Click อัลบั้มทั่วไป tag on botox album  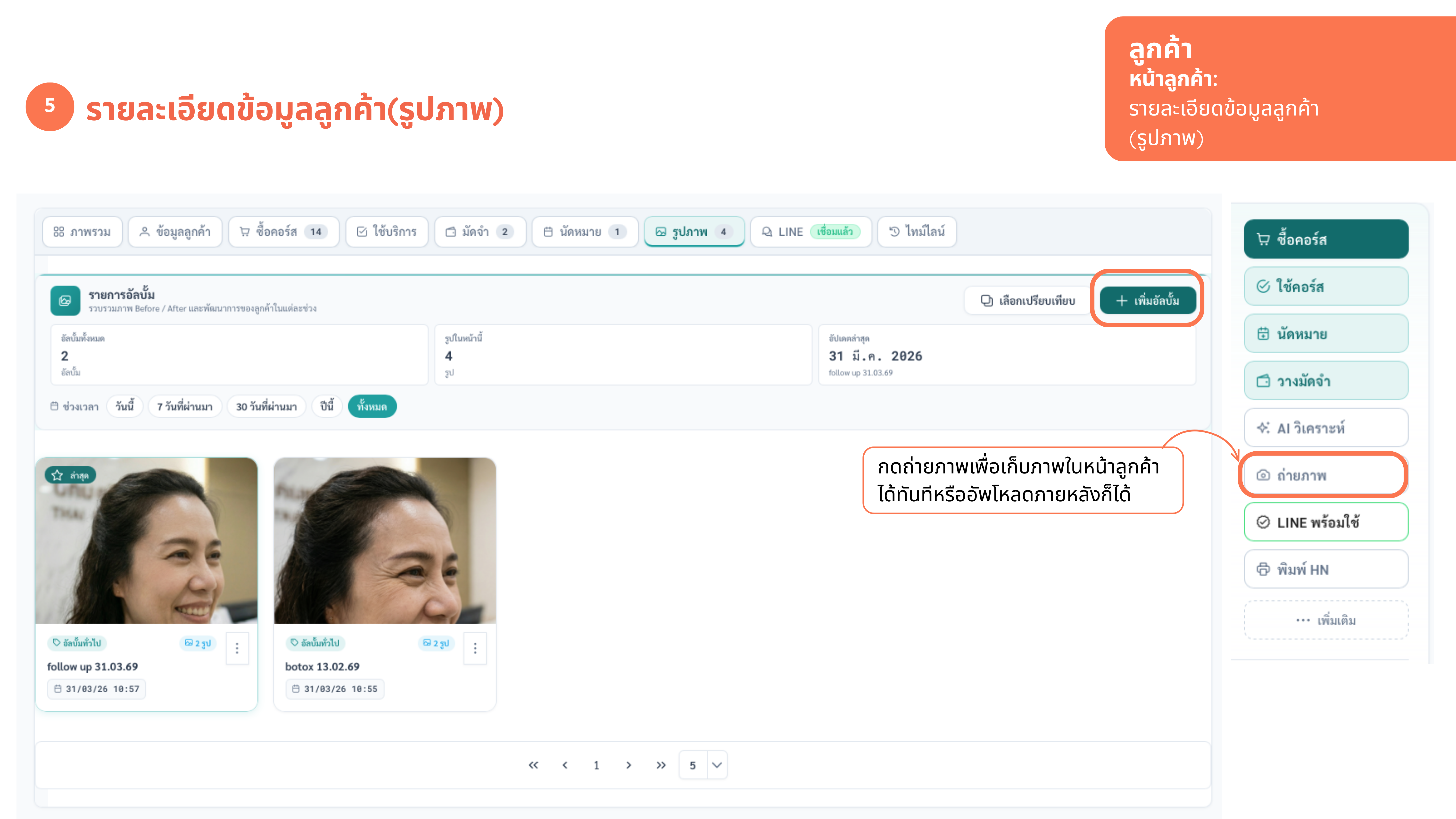point(315,643)
